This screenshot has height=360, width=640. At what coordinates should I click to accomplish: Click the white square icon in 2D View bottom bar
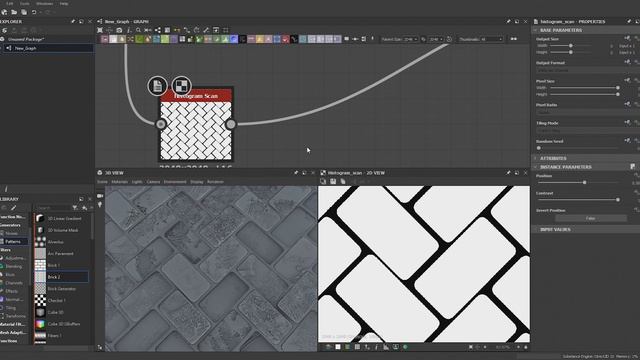tap(338, 347)
